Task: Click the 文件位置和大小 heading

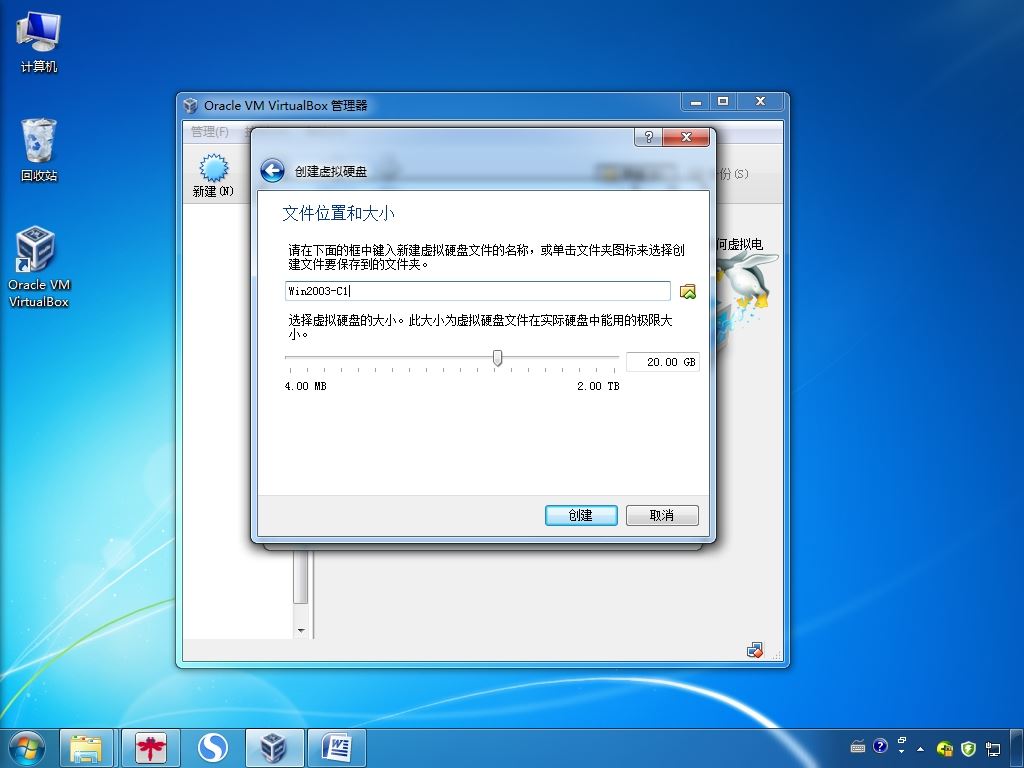Action: coord(338,214)
